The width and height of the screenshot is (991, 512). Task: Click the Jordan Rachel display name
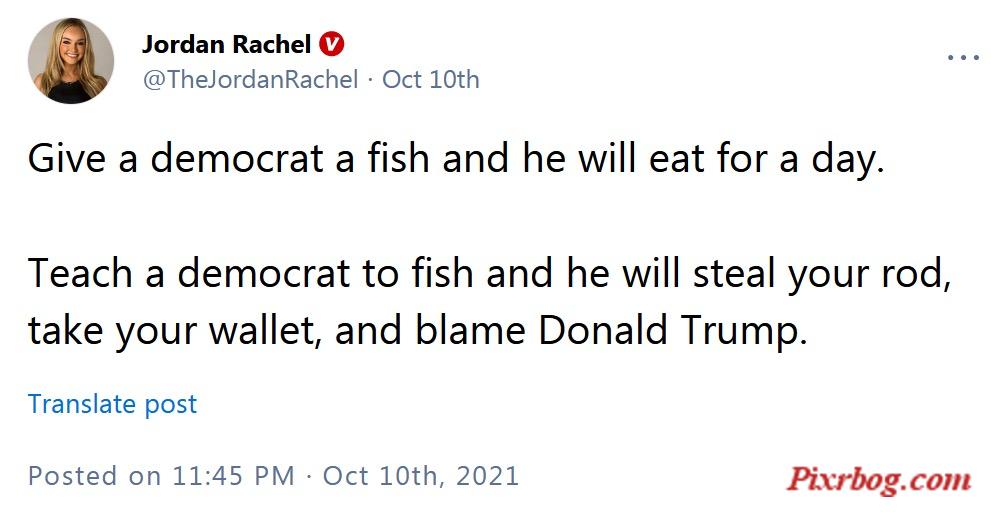pos(227,44)
